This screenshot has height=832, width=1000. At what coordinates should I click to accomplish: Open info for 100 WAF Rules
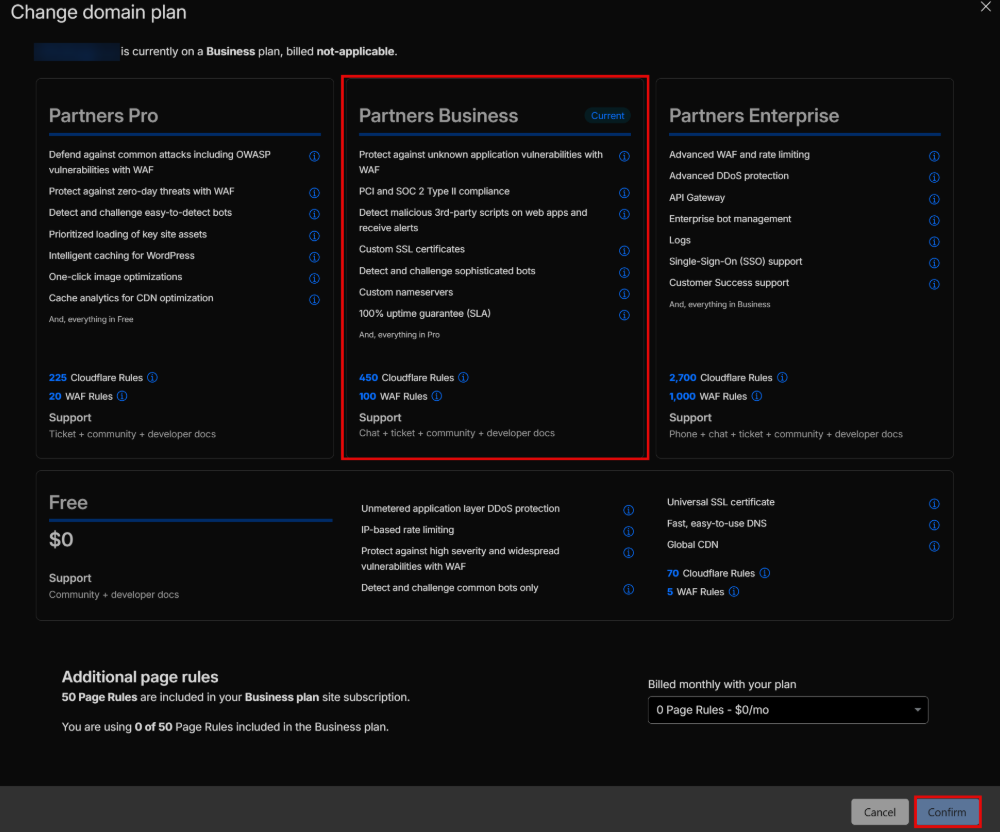click(x=436, y=397)
